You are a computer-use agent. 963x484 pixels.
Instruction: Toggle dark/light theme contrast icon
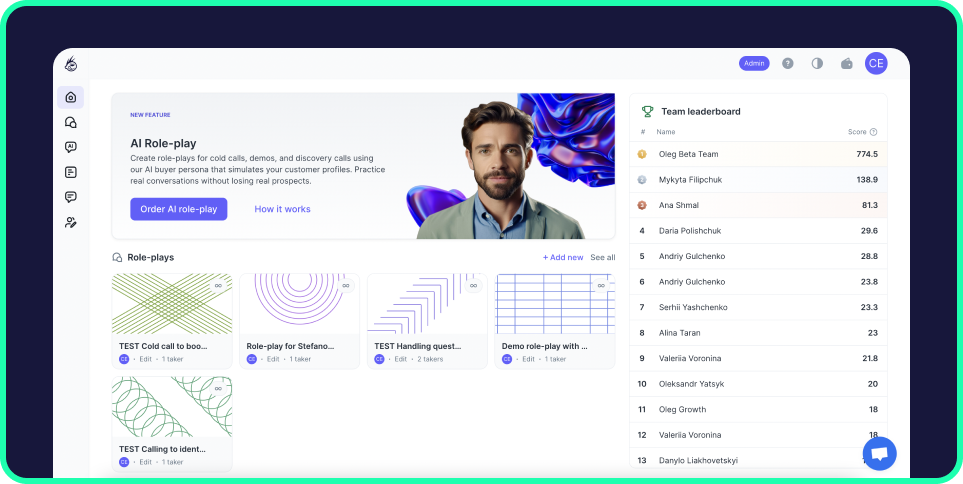point(817,63)
